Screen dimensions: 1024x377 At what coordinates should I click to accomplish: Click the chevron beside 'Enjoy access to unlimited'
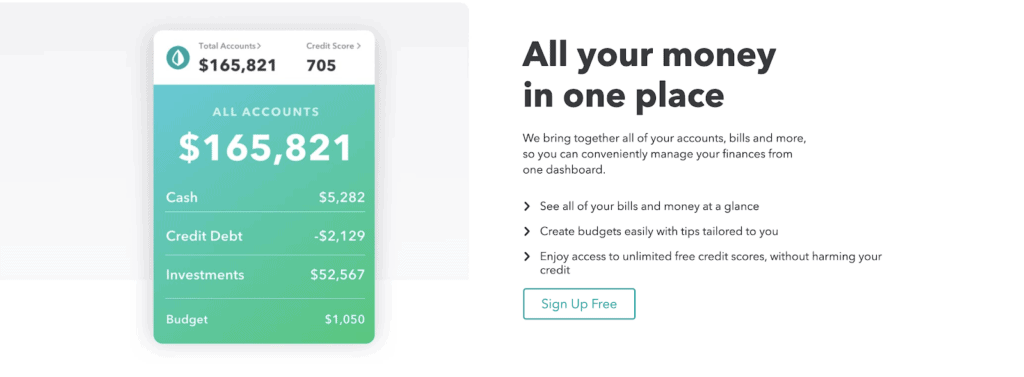click(526, 257)
